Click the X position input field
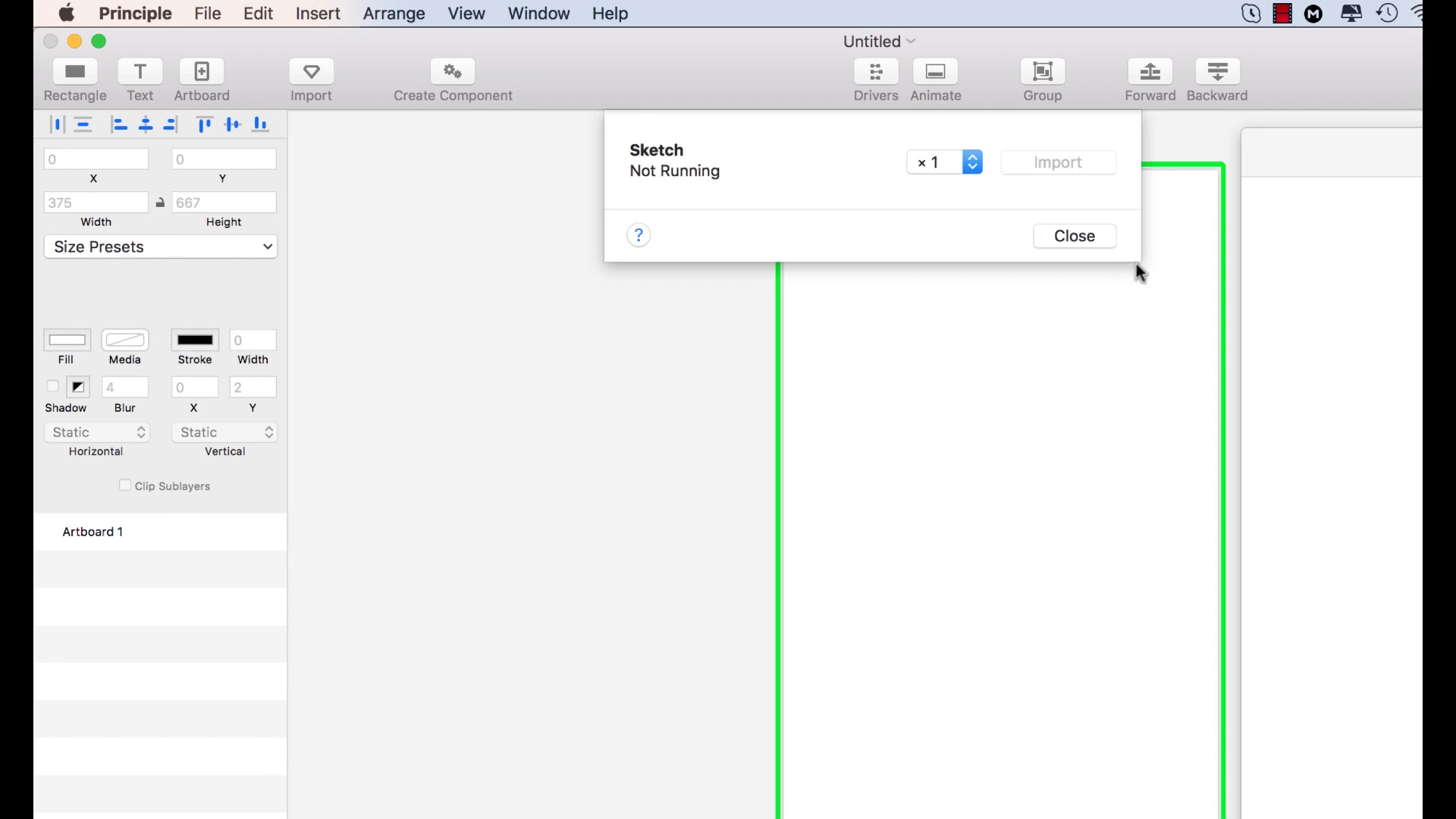This screenshot has width=1456, height=819. point(96,159)
